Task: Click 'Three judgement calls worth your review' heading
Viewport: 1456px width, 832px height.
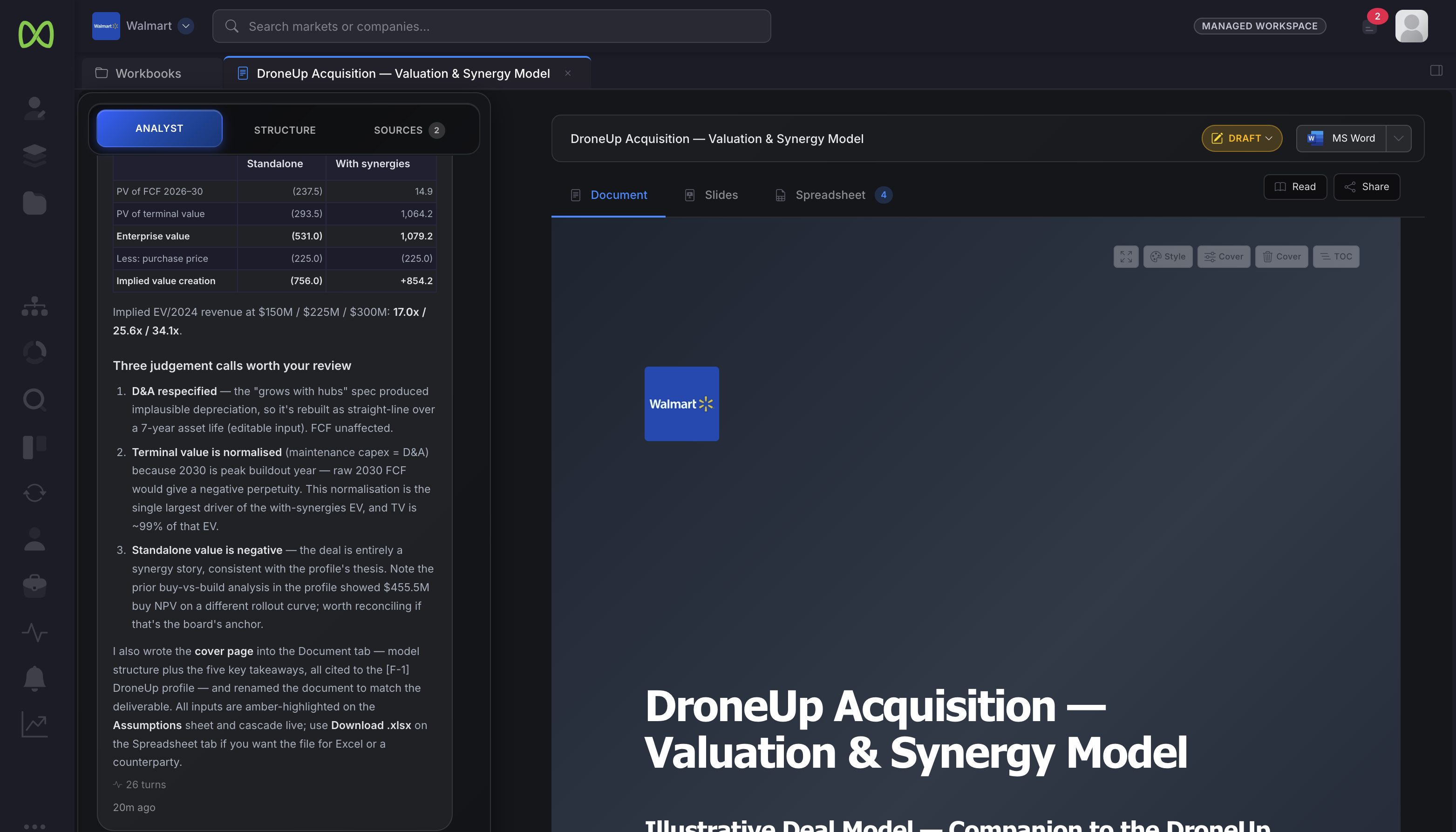Action: point(232,366)
